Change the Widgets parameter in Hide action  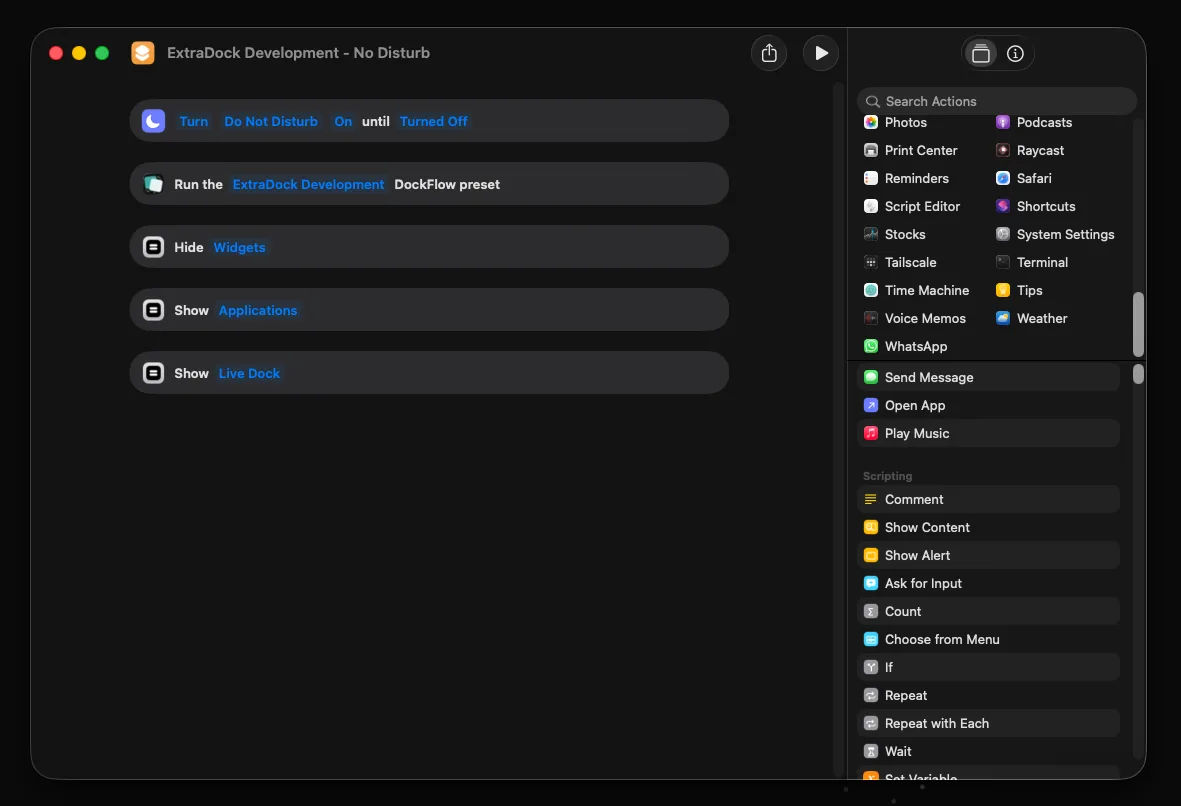pos(240,247)
